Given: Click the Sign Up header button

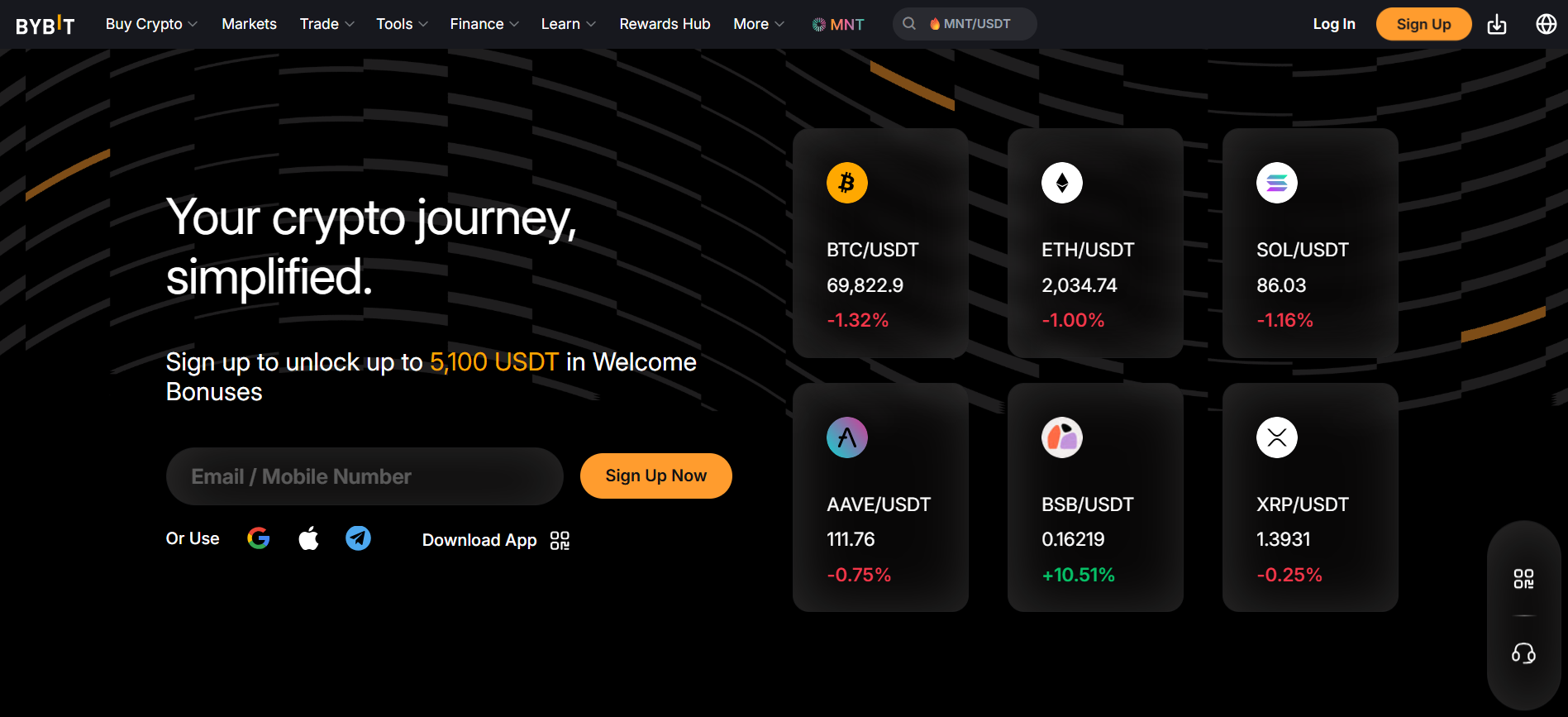Looking at the screenshot, I should pyautogui.click(x=1423, y=24).
